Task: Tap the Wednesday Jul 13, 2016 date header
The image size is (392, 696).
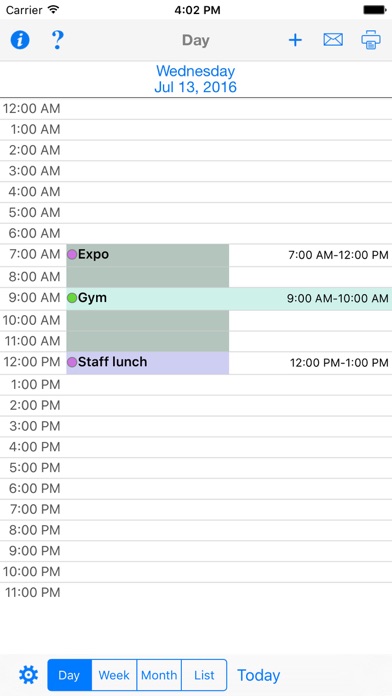Action: [x=195, y=79]
